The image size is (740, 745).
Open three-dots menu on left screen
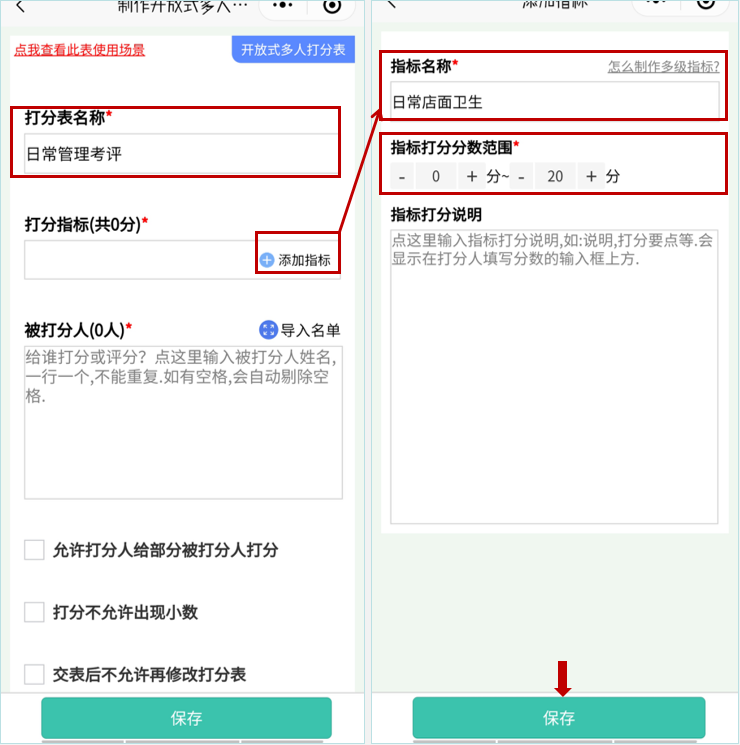point(282,5)
